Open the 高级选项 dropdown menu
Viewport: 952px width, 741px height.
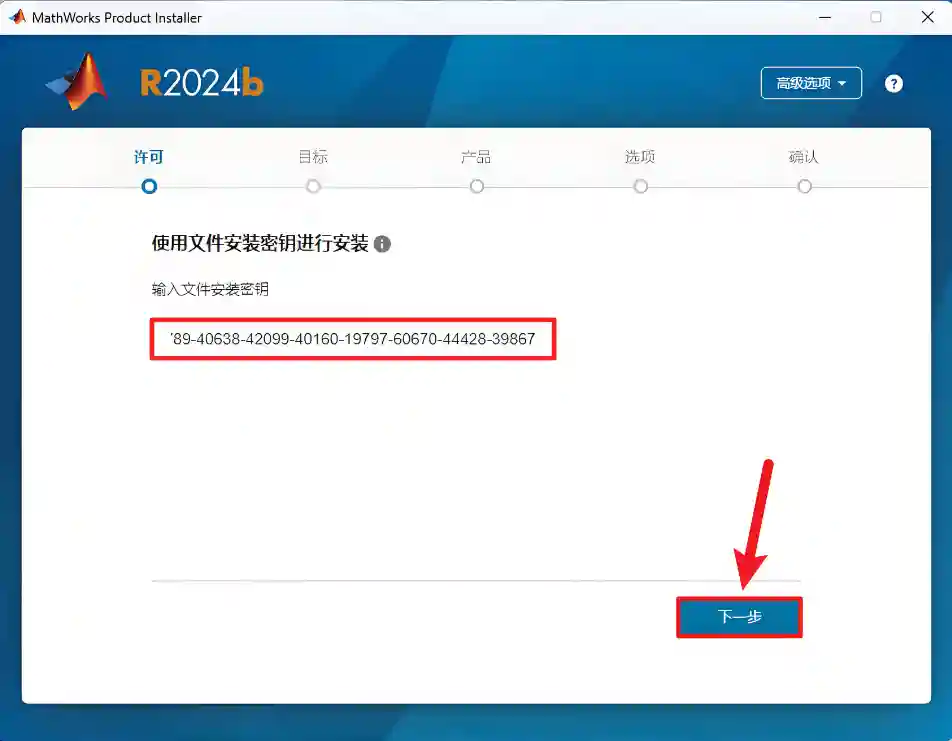[811, 84]
